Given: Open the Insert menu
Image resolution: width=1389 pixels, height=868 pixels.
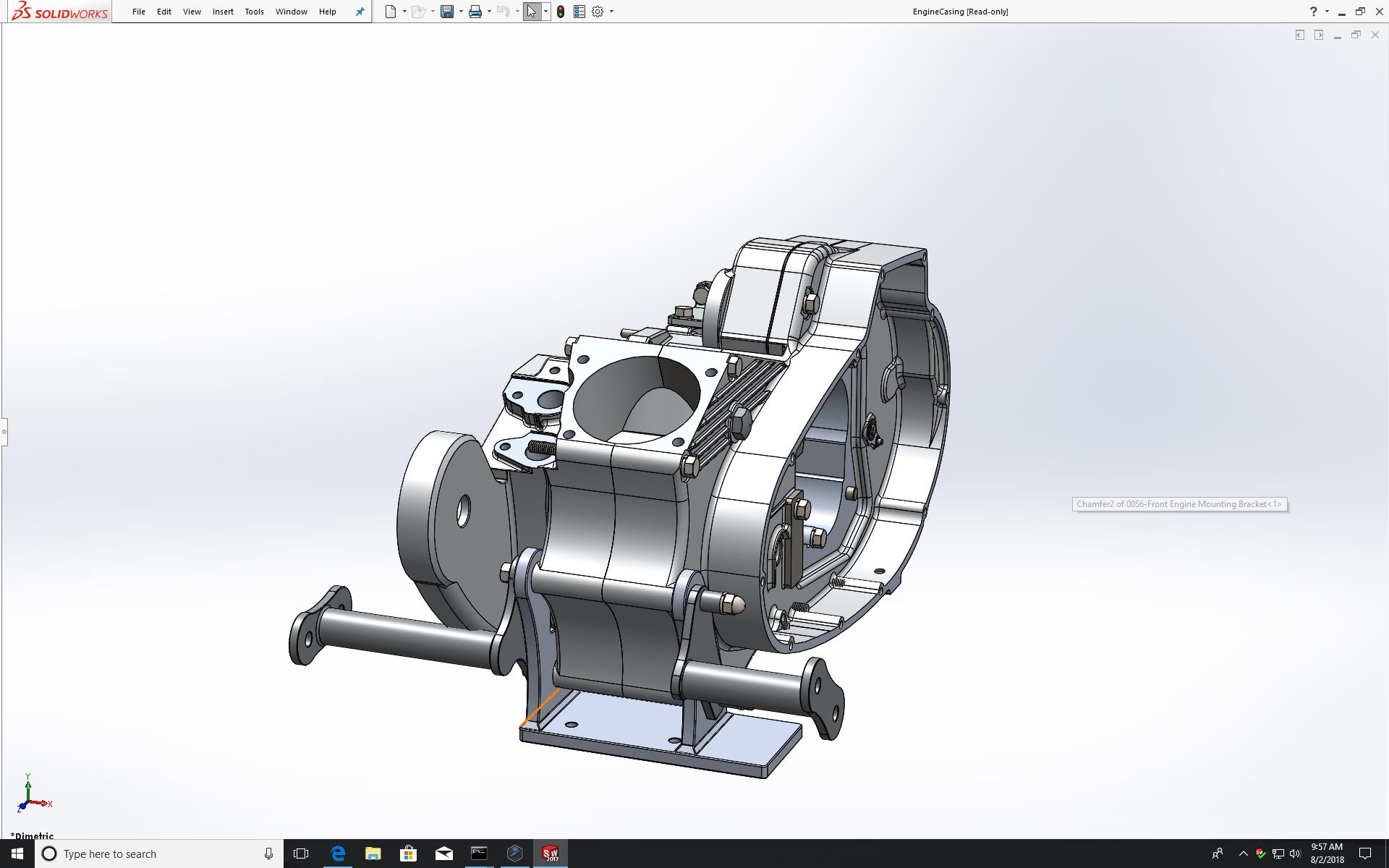Looking at the screenshot, I should point(223,12).
